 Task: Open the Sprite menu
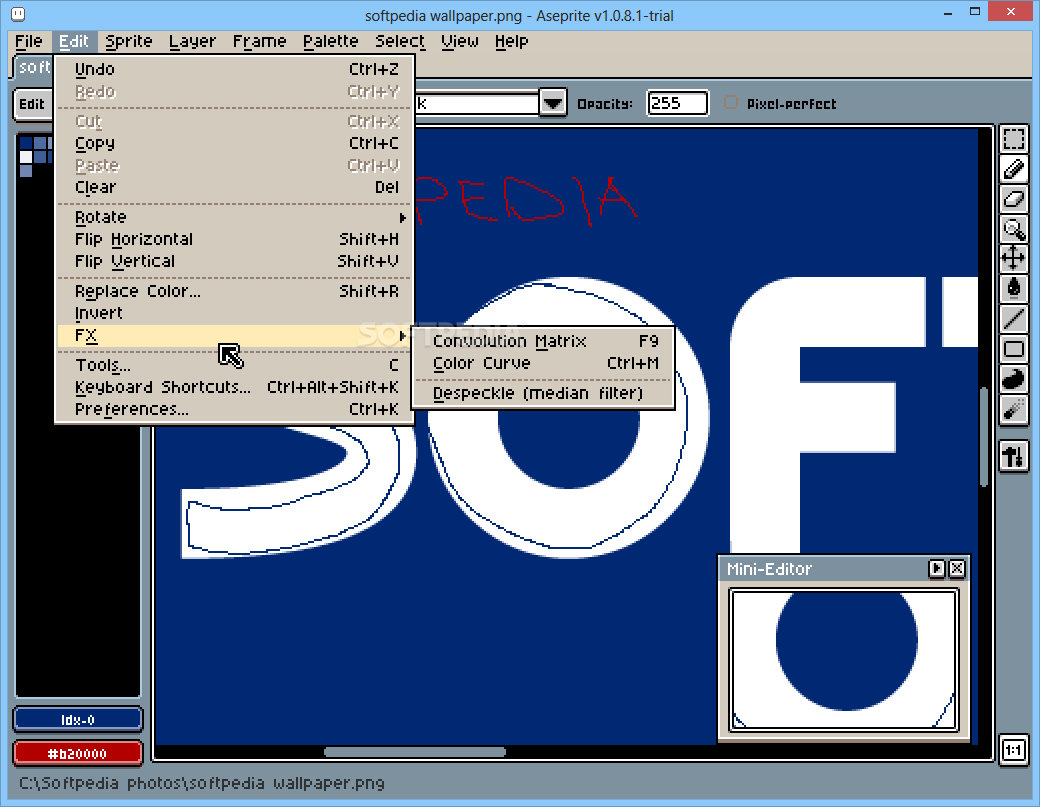point(129,41)
